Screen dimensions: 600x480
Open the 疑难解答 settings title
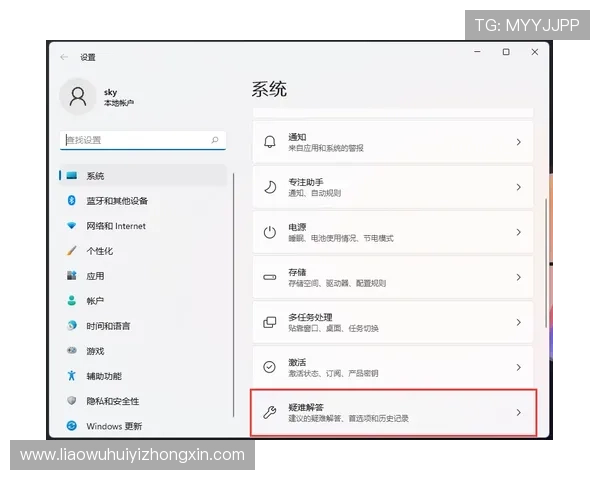(306, 407)
